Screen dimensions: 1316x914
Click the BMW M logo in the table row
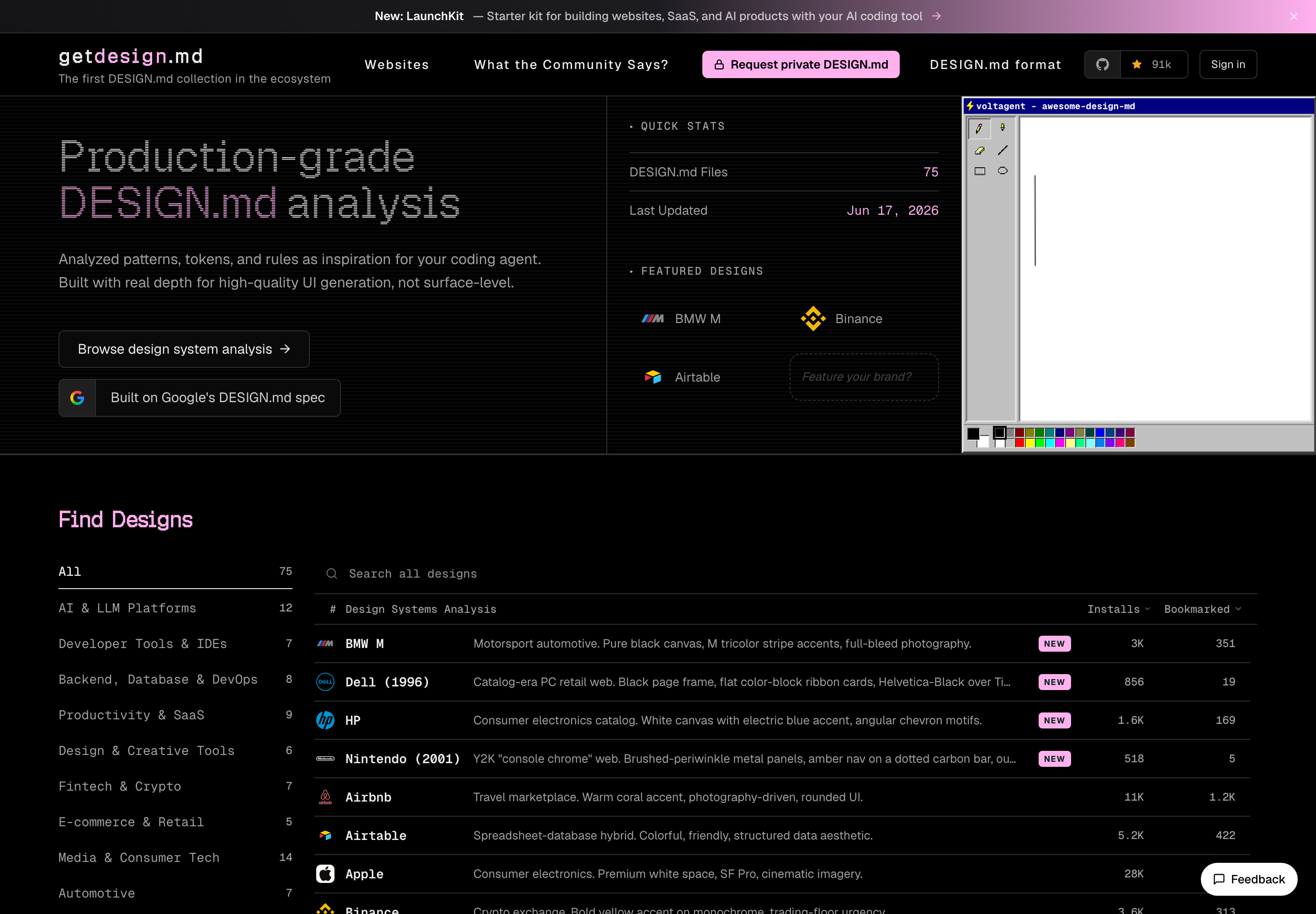[x=325, y=643]
